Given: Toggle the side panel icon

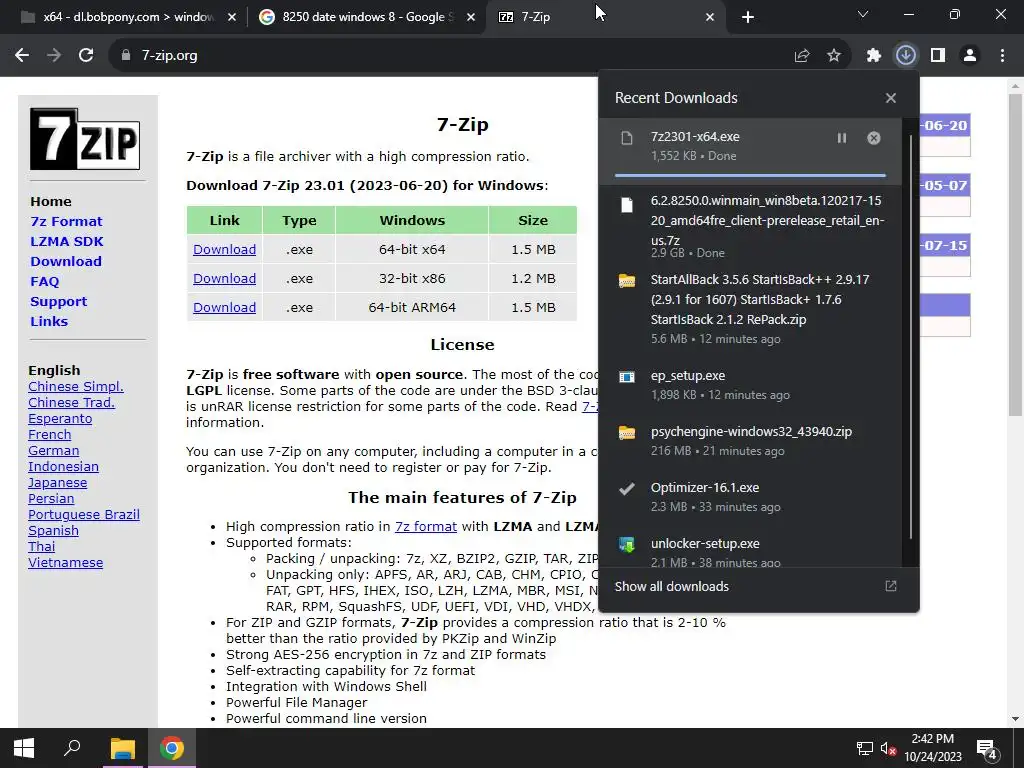Looking at the screenshot, I should [938, 56].
